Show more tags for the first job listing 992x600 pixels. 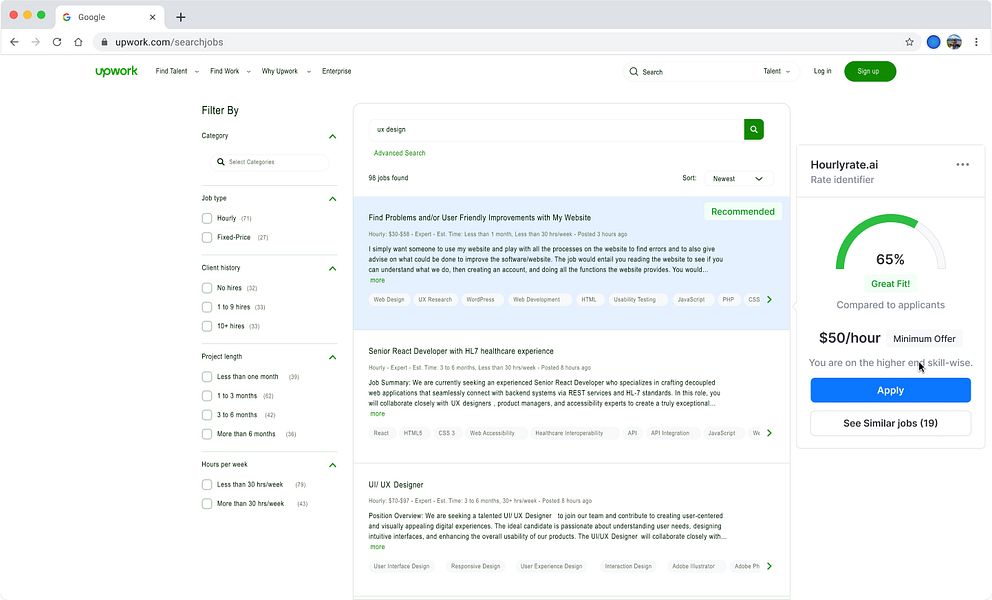pos(769,299)
